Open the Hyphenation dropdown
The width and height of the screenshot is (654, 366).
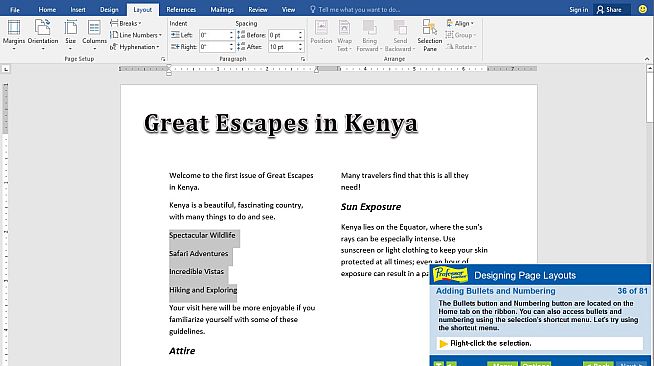point(135,47)
